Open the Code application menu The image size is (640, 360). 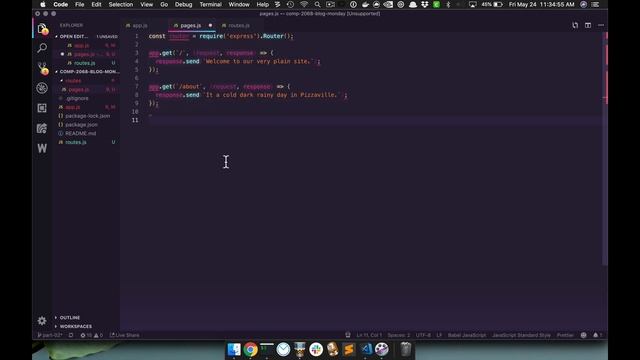click(x=60, y=4)
